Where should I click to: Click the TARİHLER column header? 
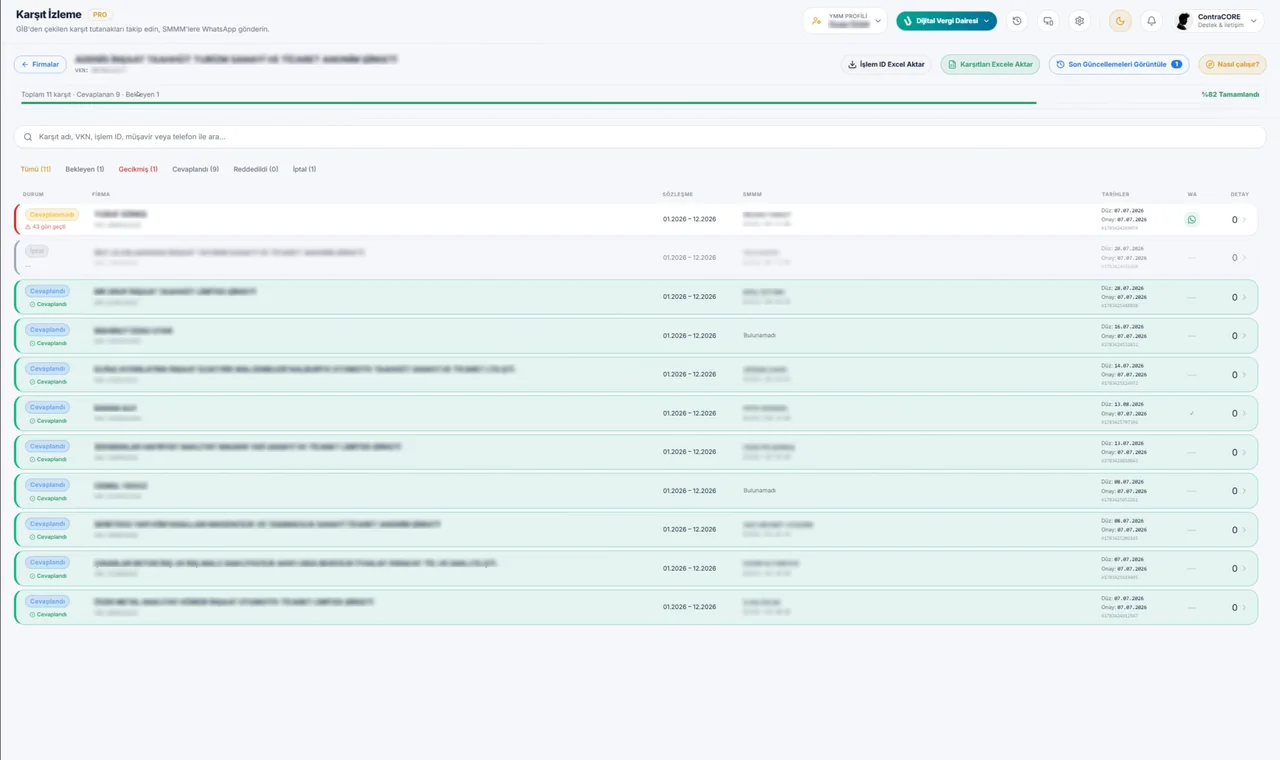coord(1116,194)
